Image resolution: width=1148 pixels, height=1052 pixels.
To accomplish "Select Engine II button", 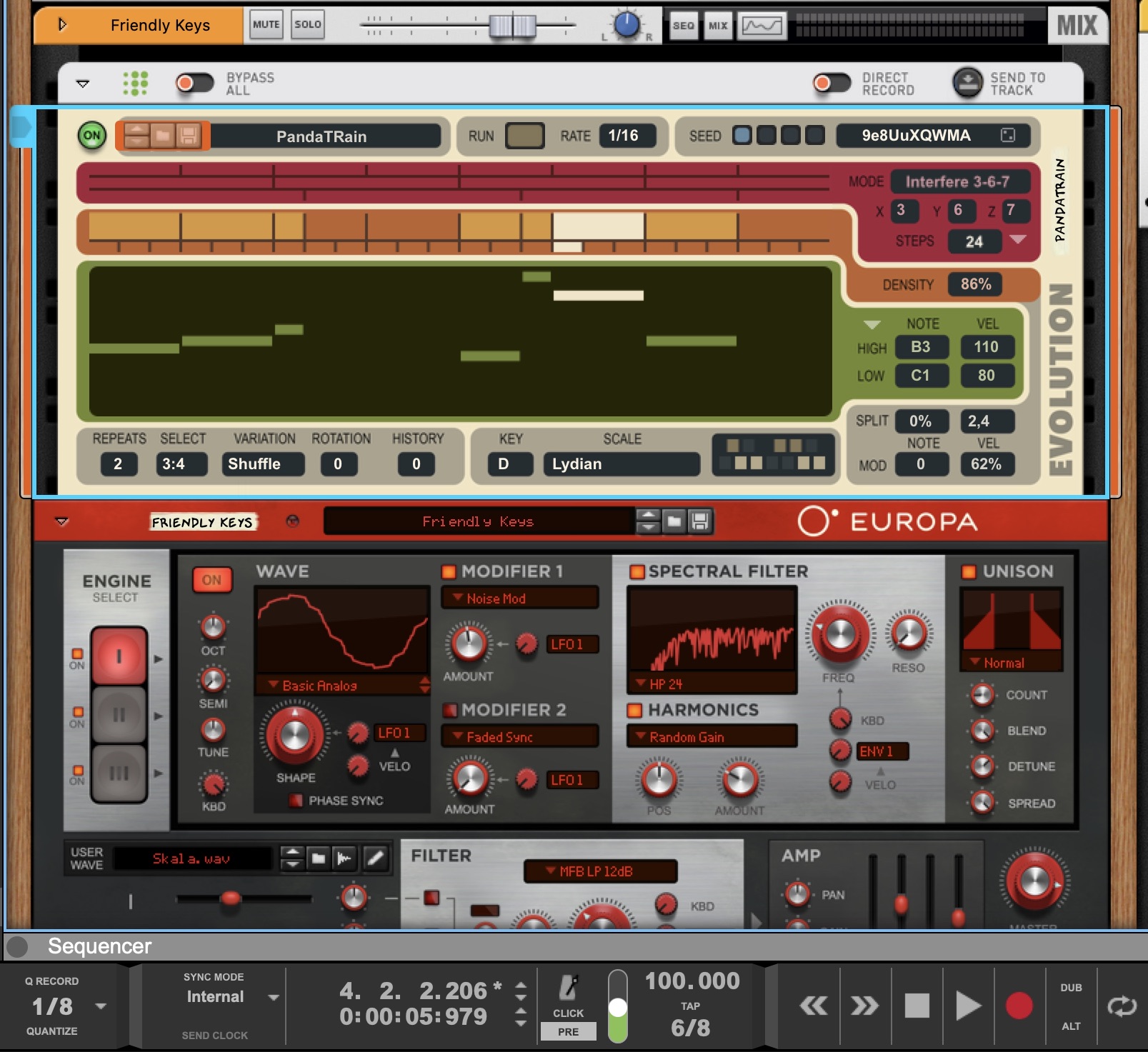I will tap(119, 715).
